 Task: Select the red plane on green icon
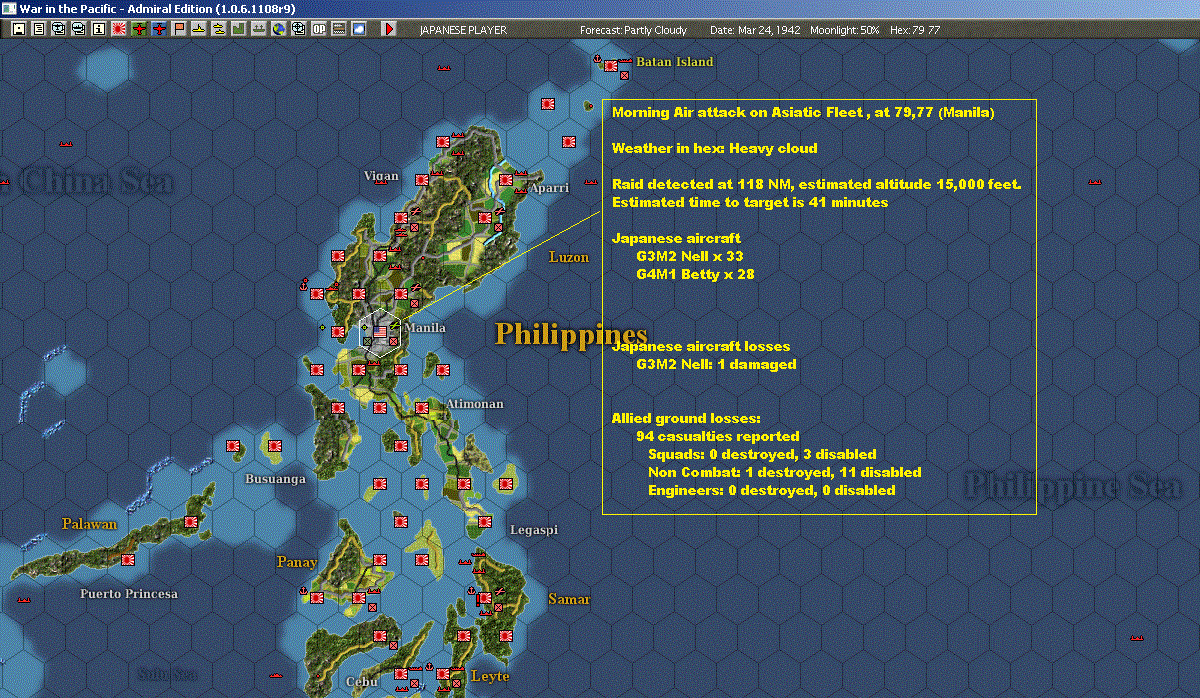(139, 30)
